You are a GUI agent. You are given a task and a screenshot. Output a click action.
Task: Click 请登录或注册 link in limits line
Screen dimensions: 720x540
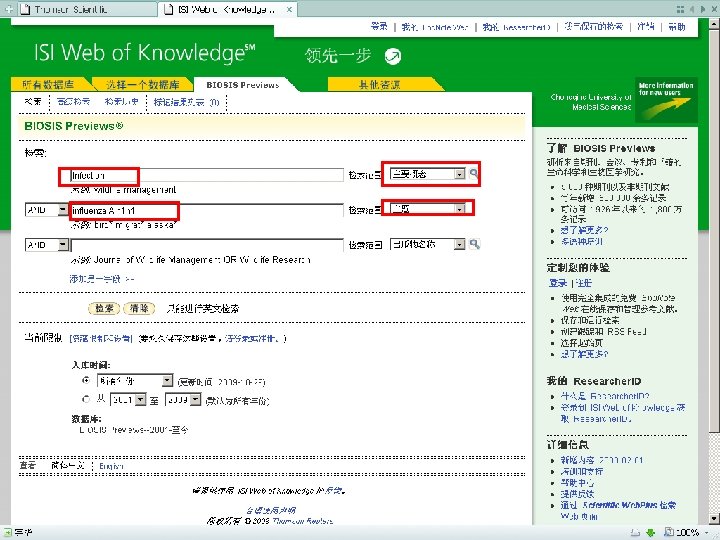pos(251,338)
